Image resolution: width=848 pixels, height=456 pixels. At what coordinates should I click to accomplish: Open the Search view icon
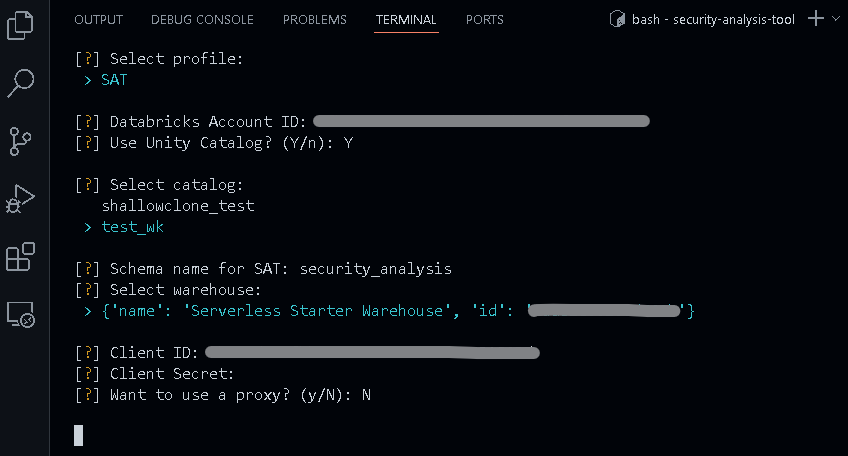pos(21,83)
